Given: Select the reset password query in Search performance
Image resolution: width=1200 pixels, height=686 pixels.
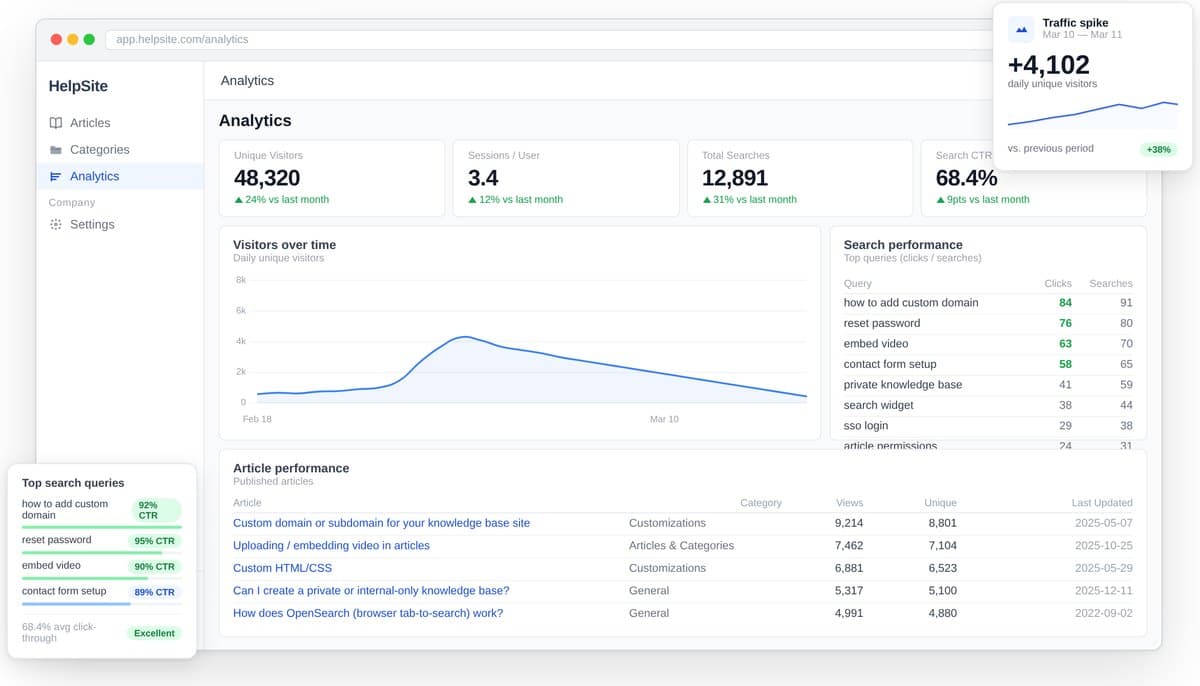Looking at the screenshot, I should (988, 323).
